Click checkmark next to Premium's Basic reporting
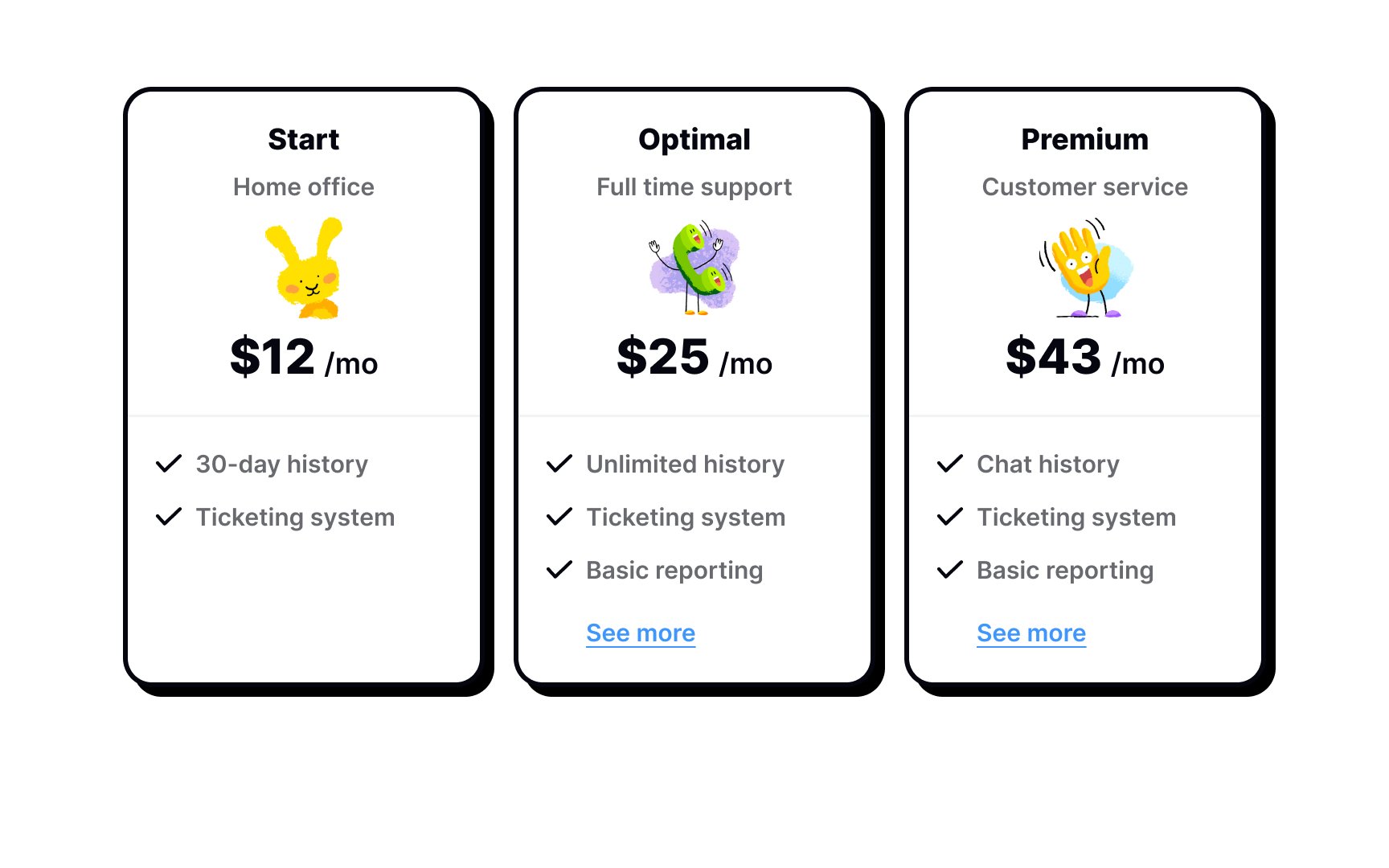The height and width of the screenshot is (868, 1389). [x=950, y=570]
